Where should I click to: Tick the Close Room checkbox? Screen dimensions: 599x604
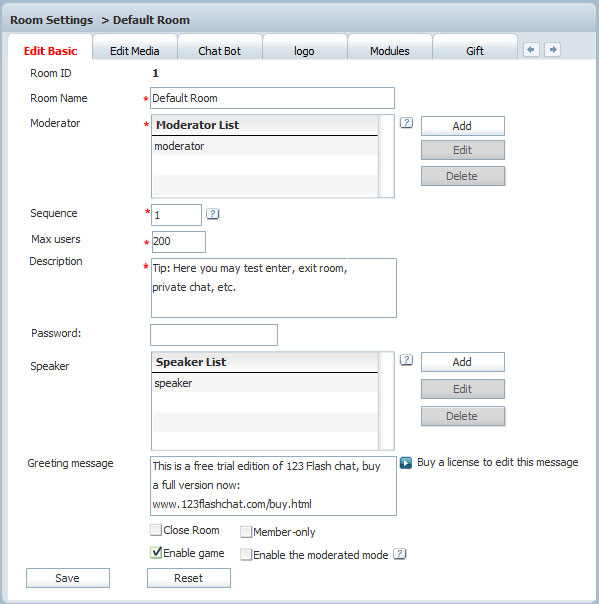pos(156,530)
